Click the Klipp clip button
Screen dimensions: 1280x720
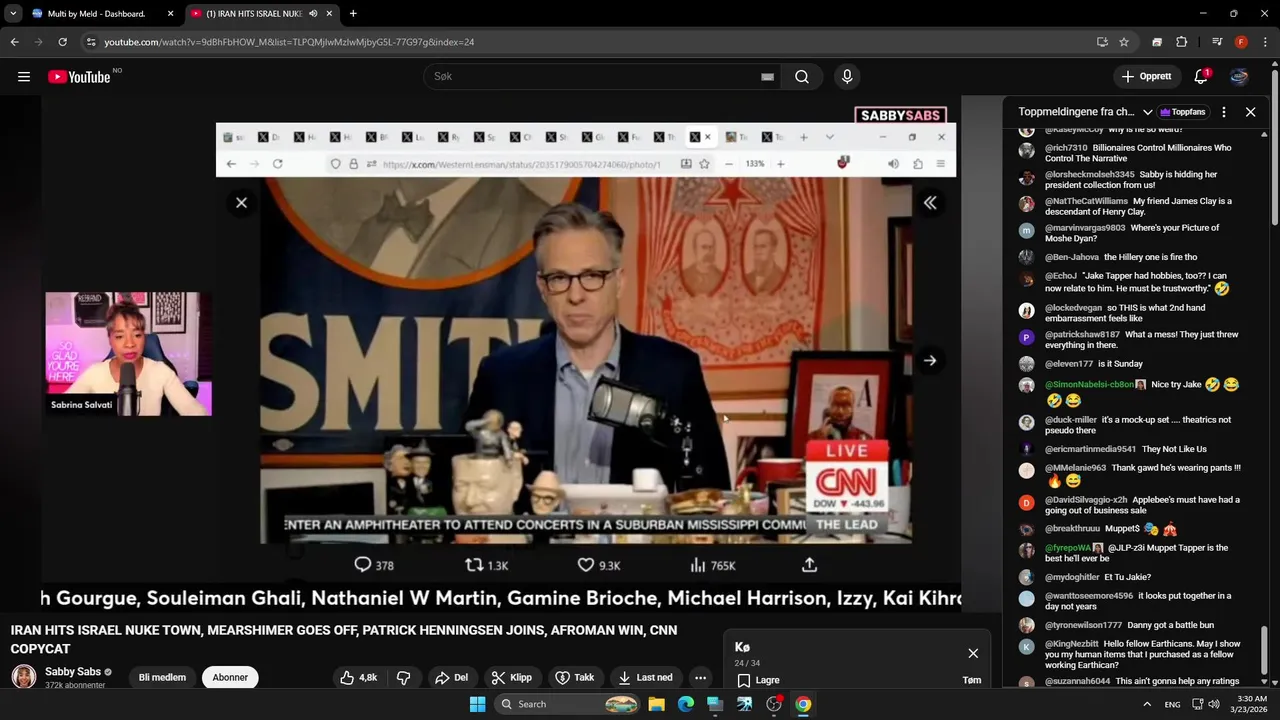[511, 677]
